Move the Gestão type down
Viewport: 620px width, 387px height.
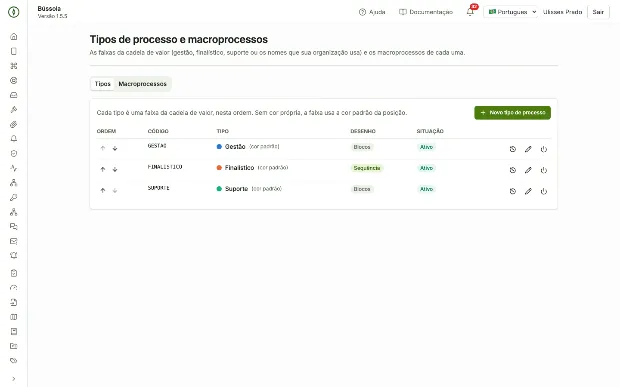(x=115, y=148)
